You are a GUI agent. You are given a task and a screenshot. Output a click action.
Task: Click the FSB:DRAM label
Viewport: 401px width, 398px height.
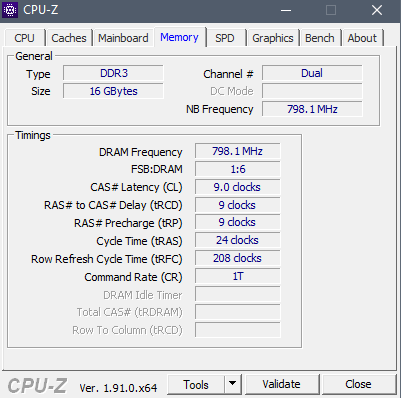point(157,169)
